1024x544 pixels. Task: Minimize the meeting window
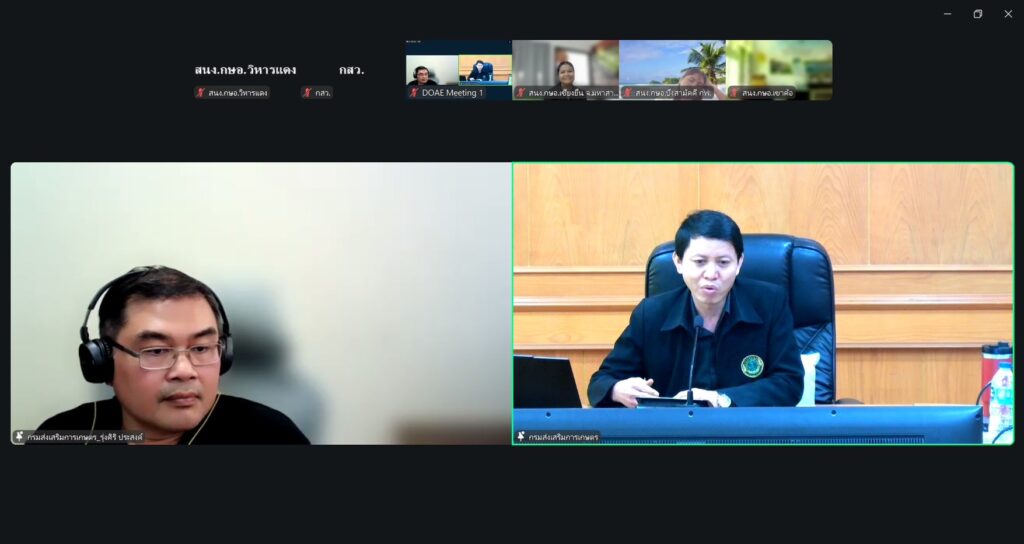[947, 14]
